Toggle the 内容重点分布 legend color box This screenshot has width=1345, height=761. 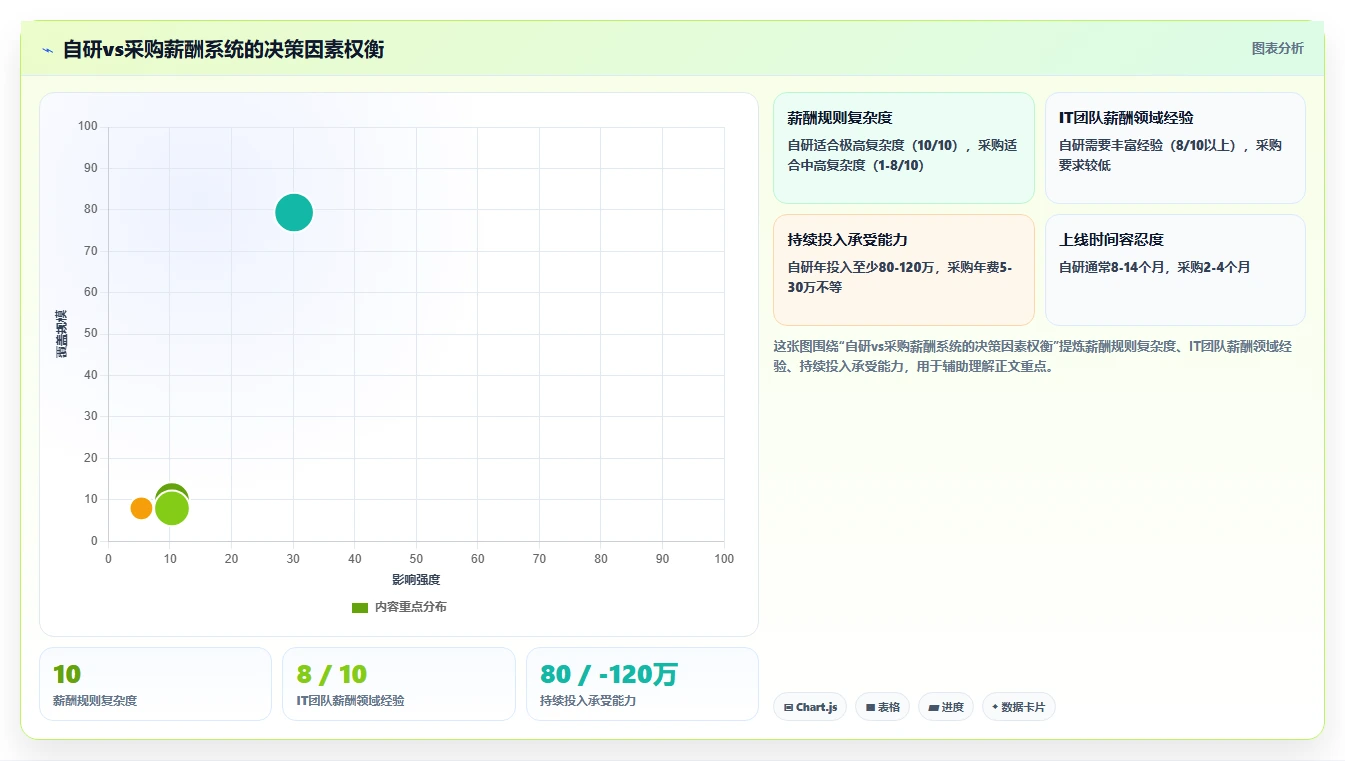click(360, 608)
